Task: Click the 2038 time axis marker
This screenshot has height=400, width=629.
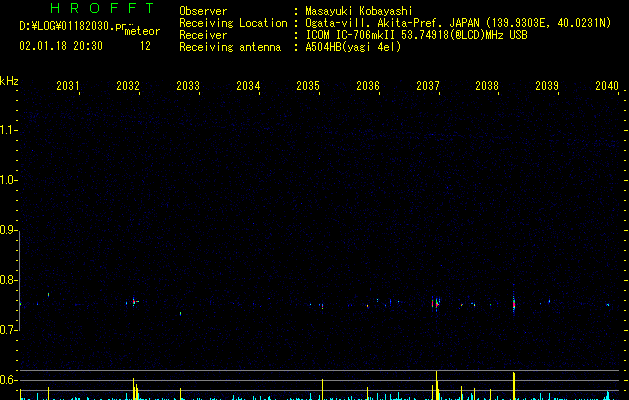Action: pos(487,85)
